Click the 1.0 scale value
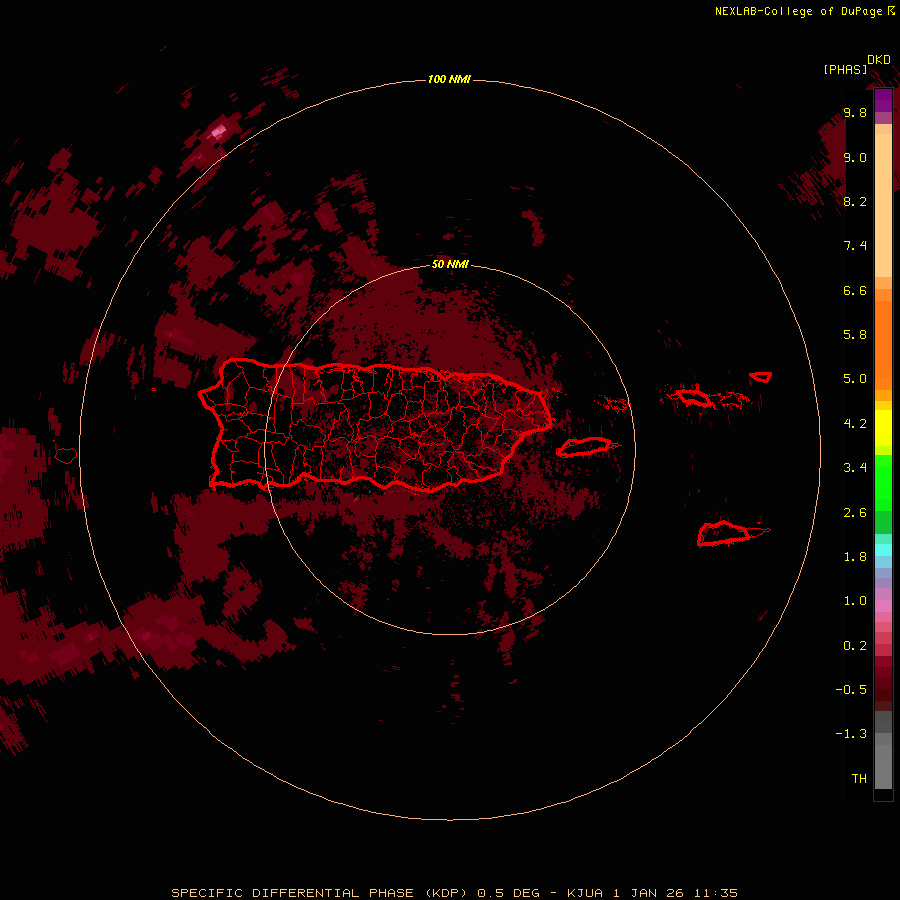 [x=855, y=601]
